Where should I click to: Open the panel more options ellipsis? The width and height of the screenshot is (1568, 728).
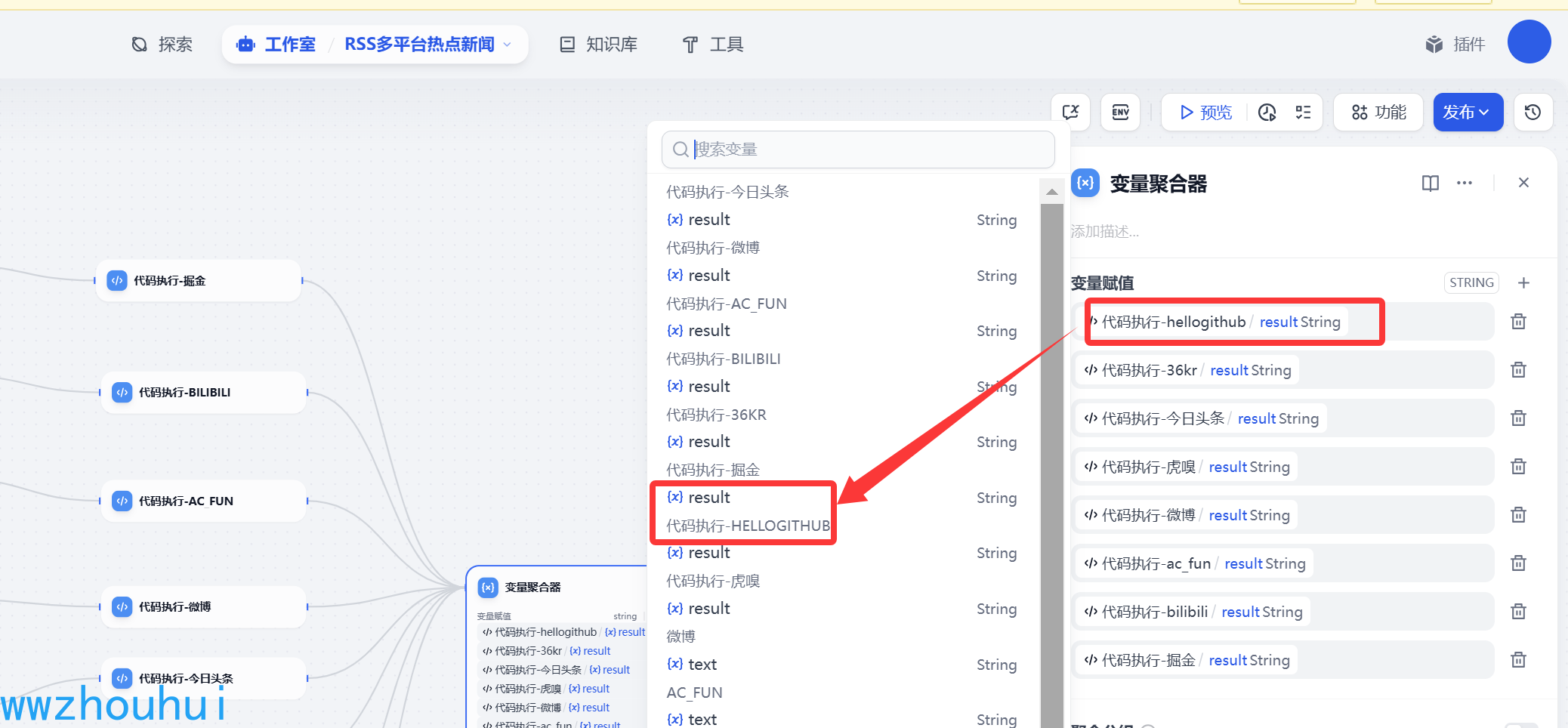tap(1464, 183)
